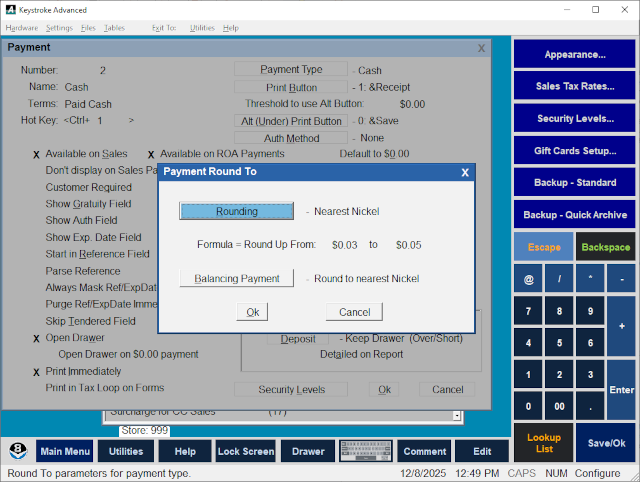Tap the @ key on the keypad
The image size is (640, 482).
click(528, 279)
